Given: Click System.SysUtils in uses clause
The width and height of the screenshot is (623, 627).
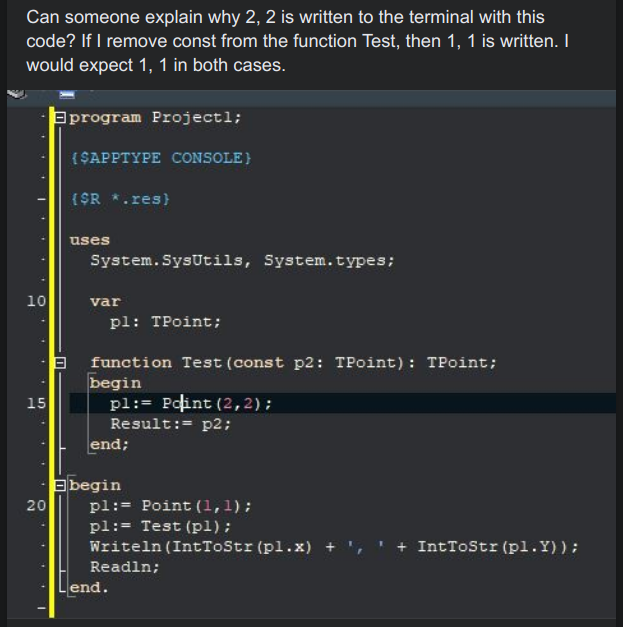Looking at the screenshot, I should (x=167, y=261).
